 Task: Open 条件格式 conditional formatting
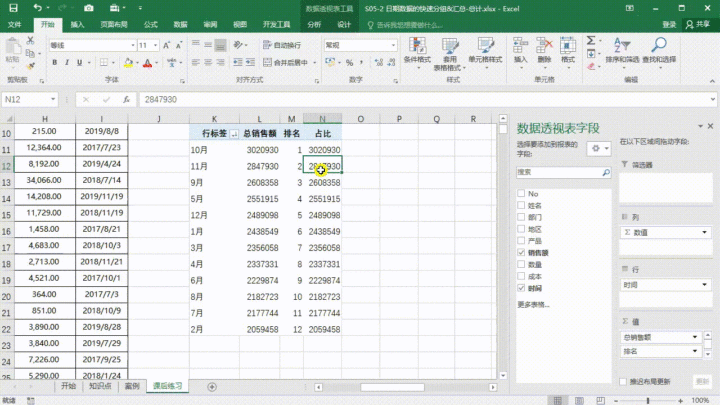(x=417, y=54)
